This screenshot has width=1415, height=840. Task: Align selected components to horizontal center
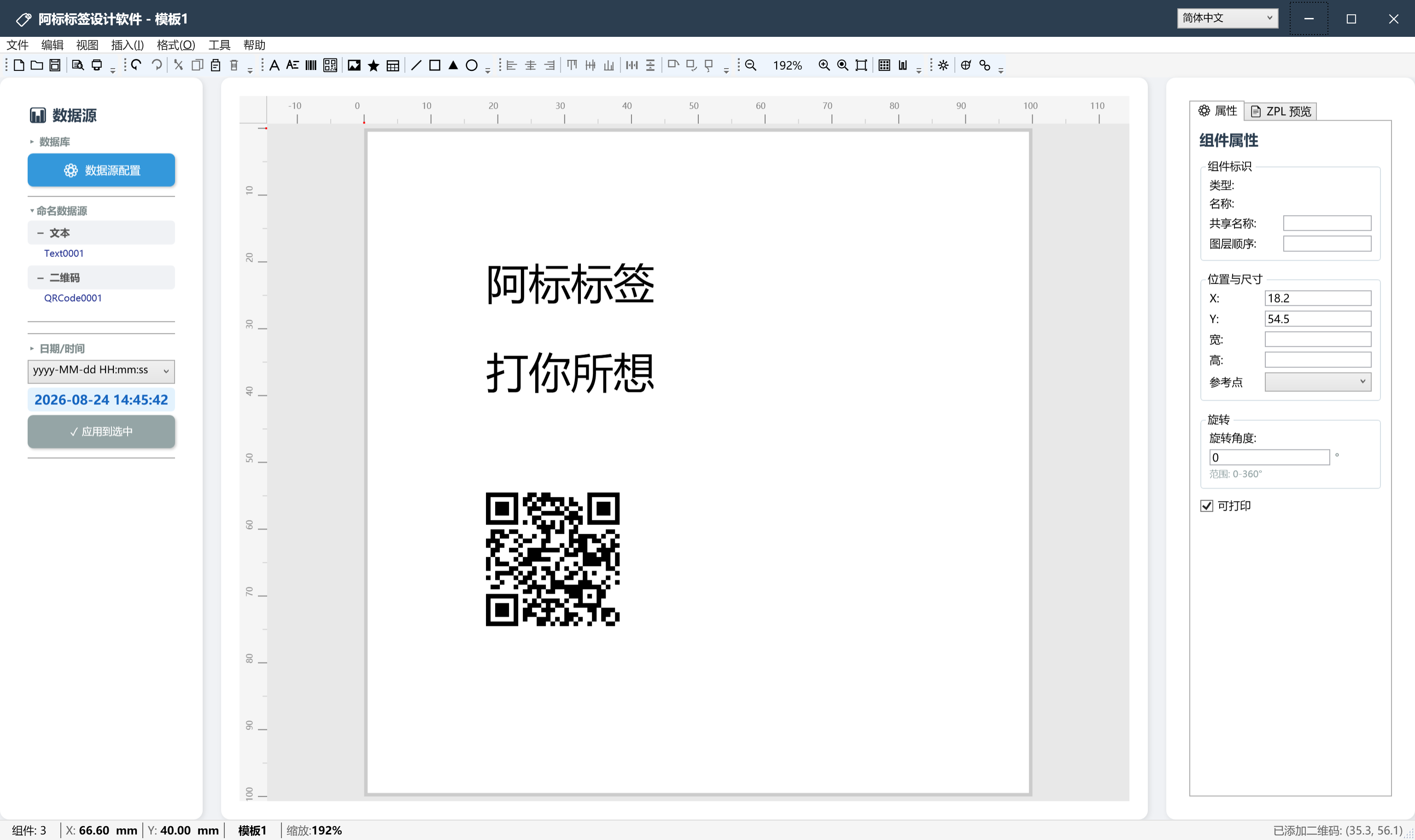pos(530,65)
